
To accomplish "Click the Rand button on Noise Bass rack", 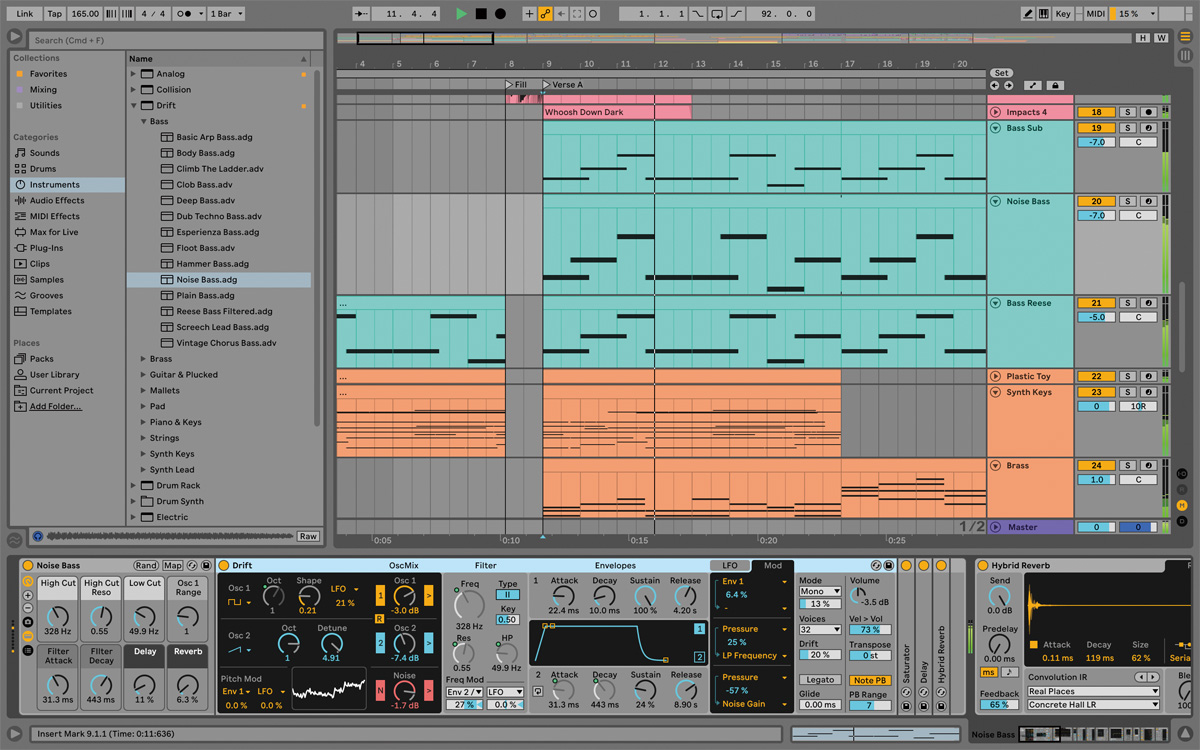I will coord(146,566).
